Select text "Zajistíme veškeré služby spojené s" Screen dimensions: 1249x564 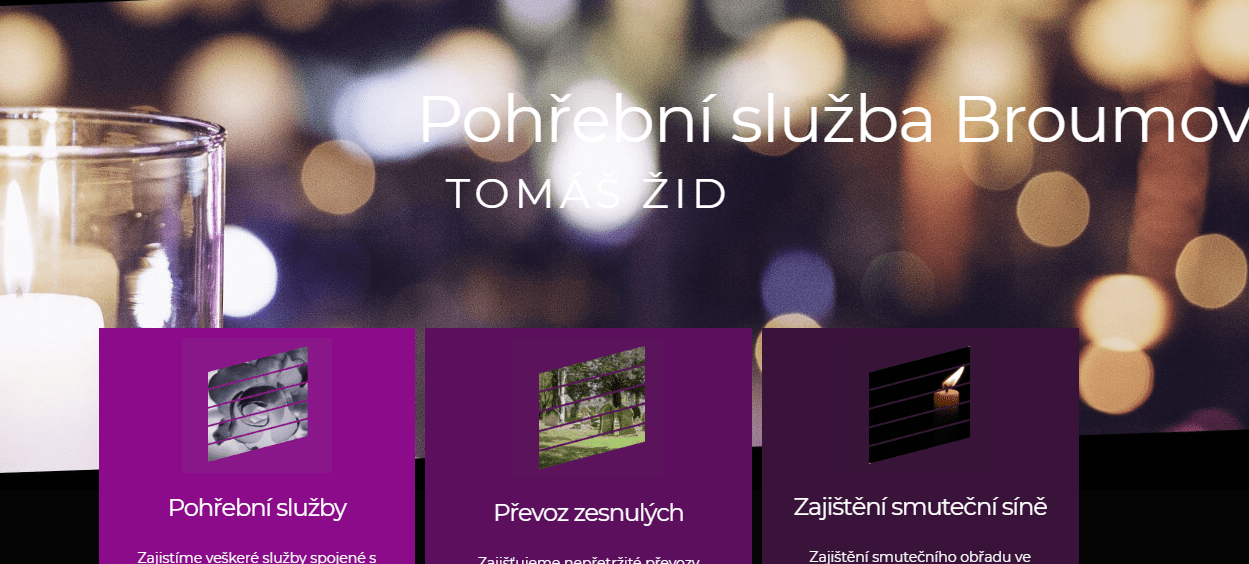tap(257, 557)
